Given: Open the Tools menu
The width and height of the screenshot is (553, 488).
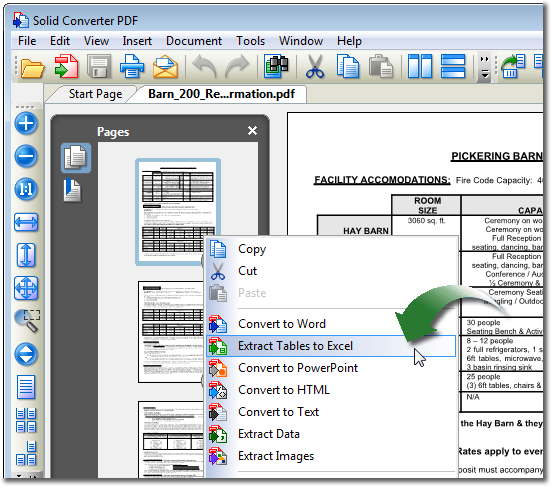Looking at the screenshot, I should click(250, 41).
